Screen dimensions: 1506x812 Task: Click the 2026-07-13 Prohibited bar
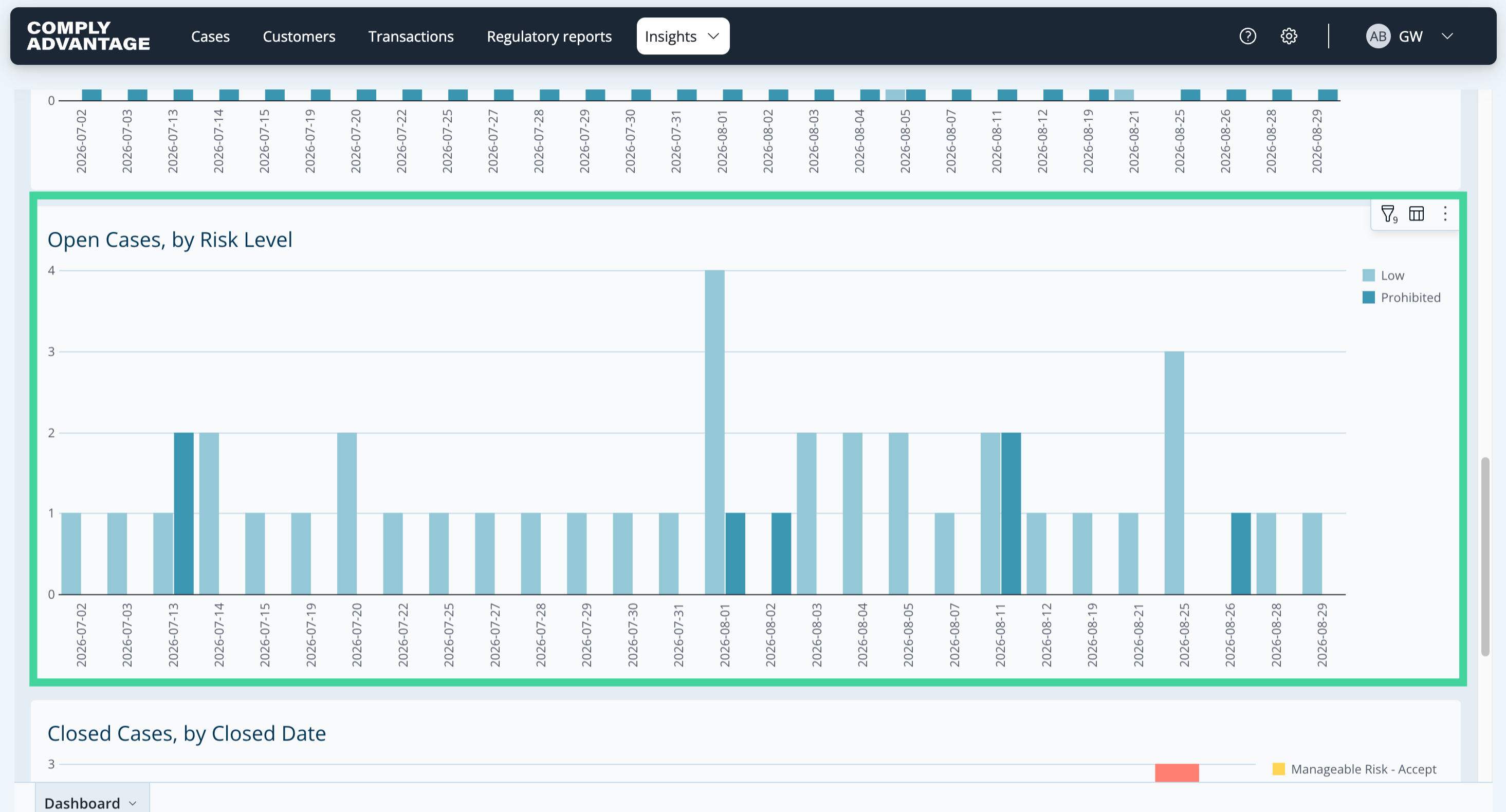coord(183,513)
